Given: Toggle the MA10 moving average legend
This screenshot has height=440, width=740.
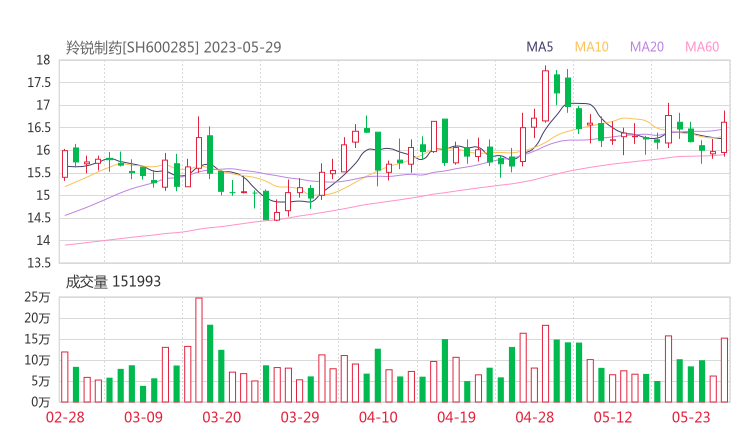Looking at the screenshot, I should (592, 47).
